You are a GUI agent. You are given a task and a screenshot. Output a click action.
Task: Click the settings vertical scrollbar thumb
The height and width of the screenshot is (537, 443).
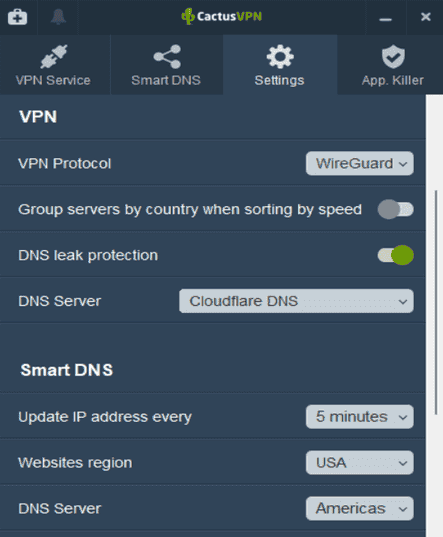click(x=436, y=302)
